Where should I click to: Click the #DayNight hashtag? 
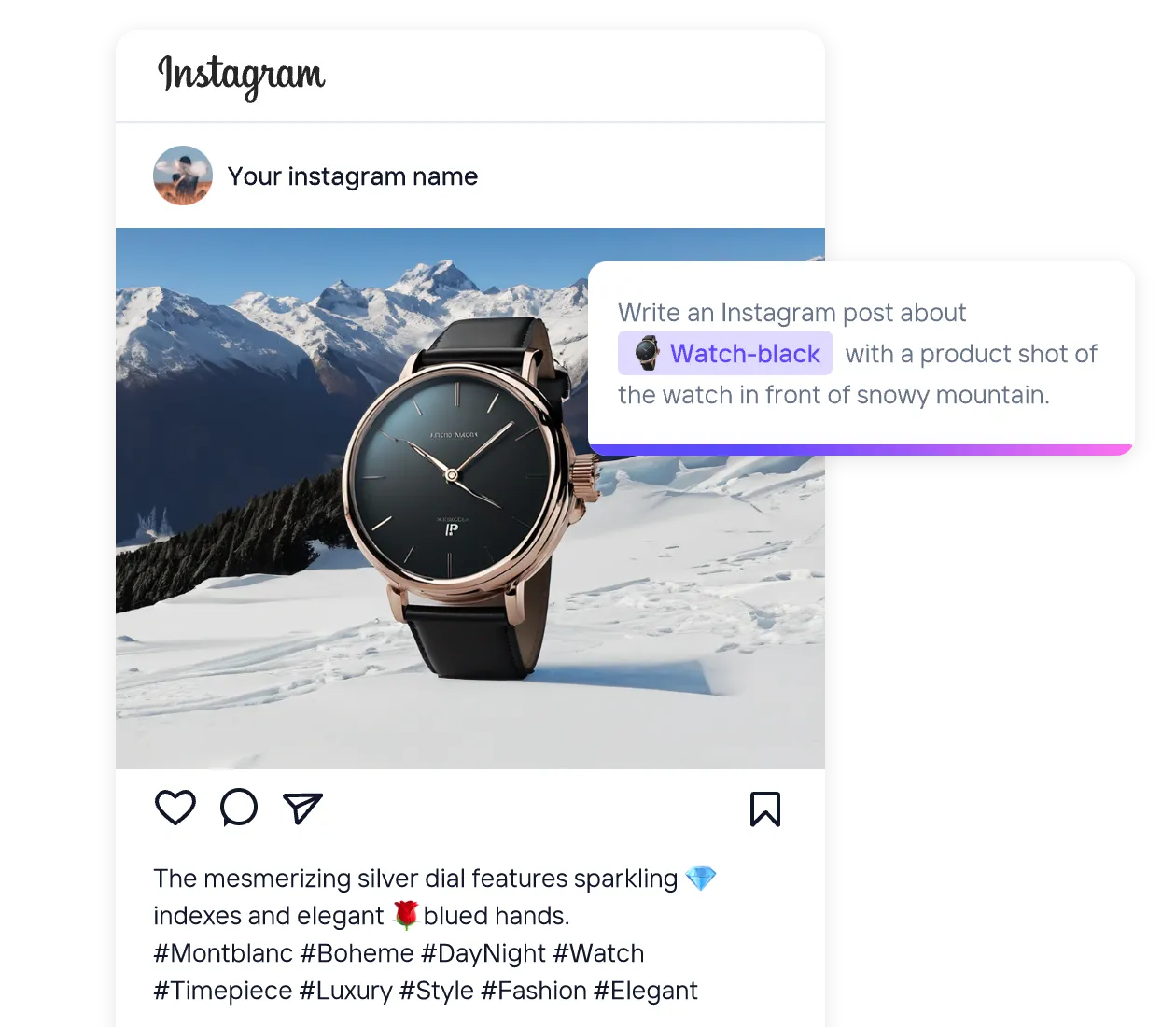[x=483, y=953]
